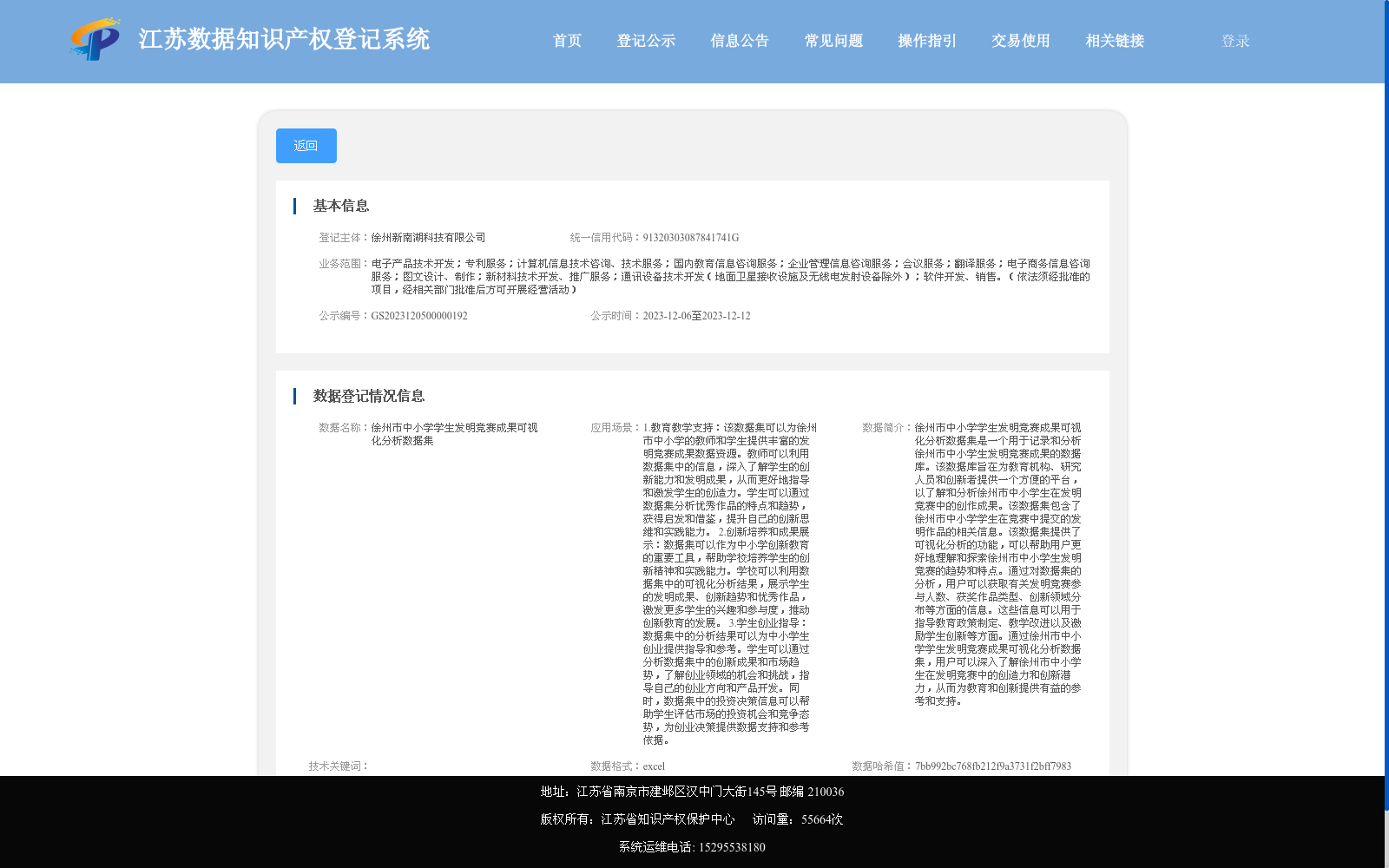The image size is (1389, 868).
Task: Click the blue 返回 back button
Action: (306, 146)
